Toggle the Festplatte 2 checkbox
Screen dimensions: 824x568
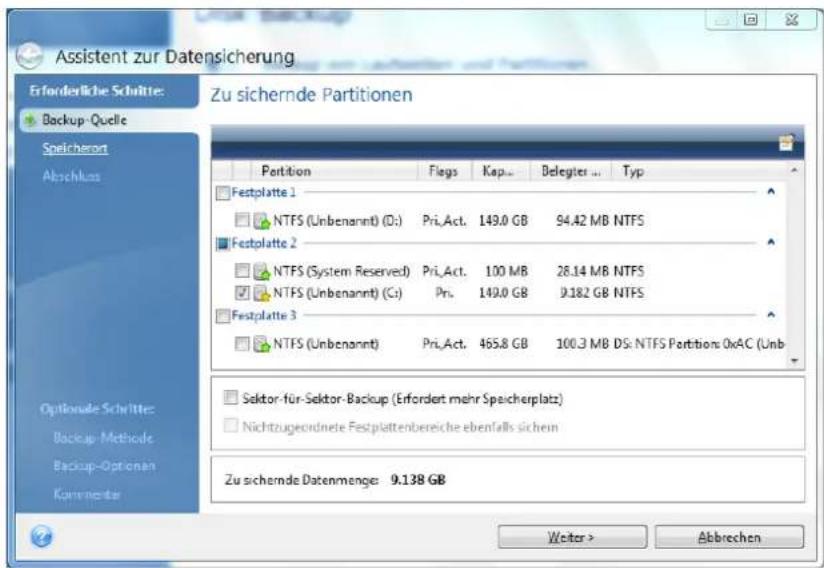tap(223, 244)
